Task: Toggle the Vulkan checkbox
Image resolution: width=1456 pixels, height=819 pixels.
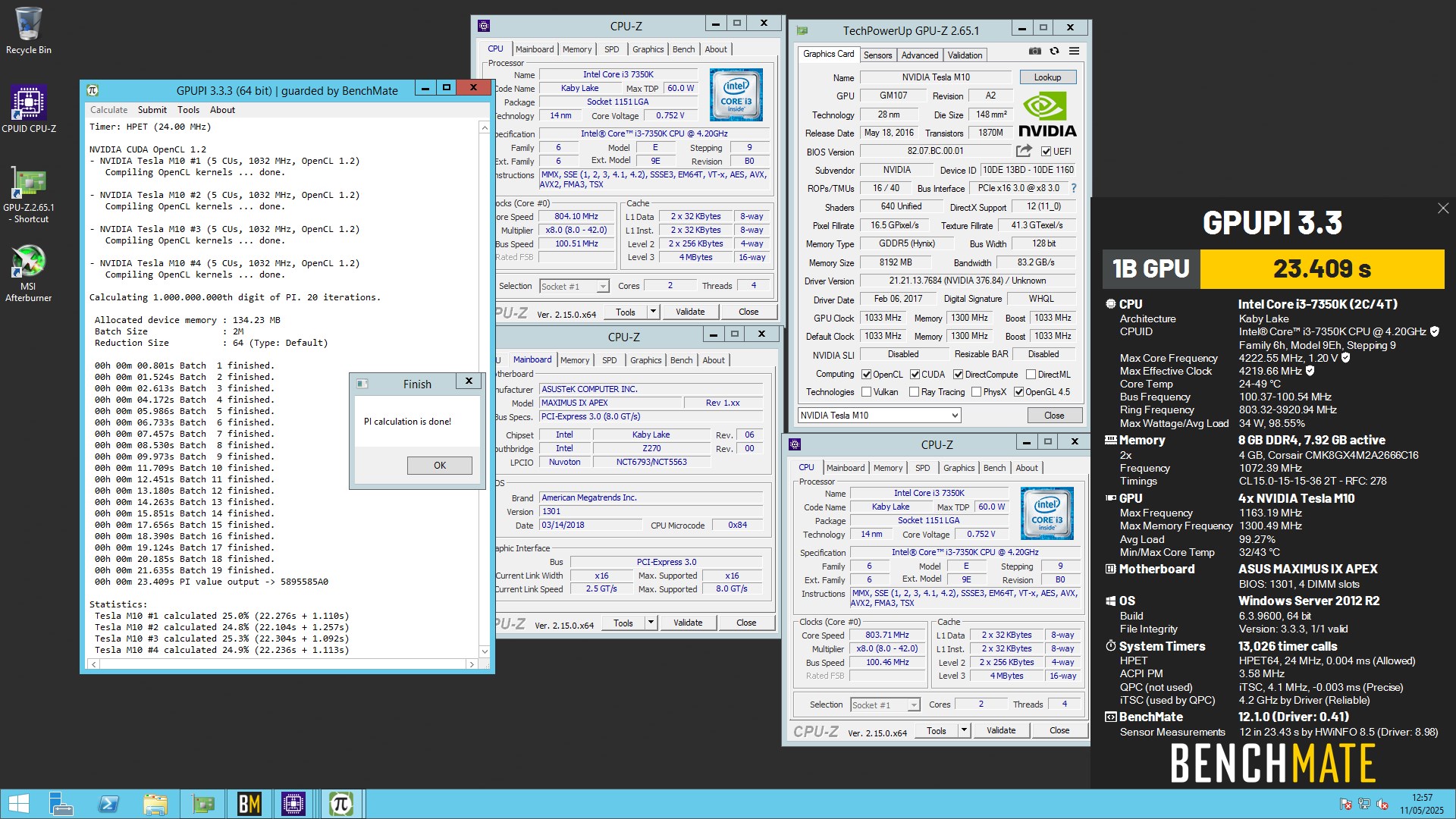Action: 866,392
